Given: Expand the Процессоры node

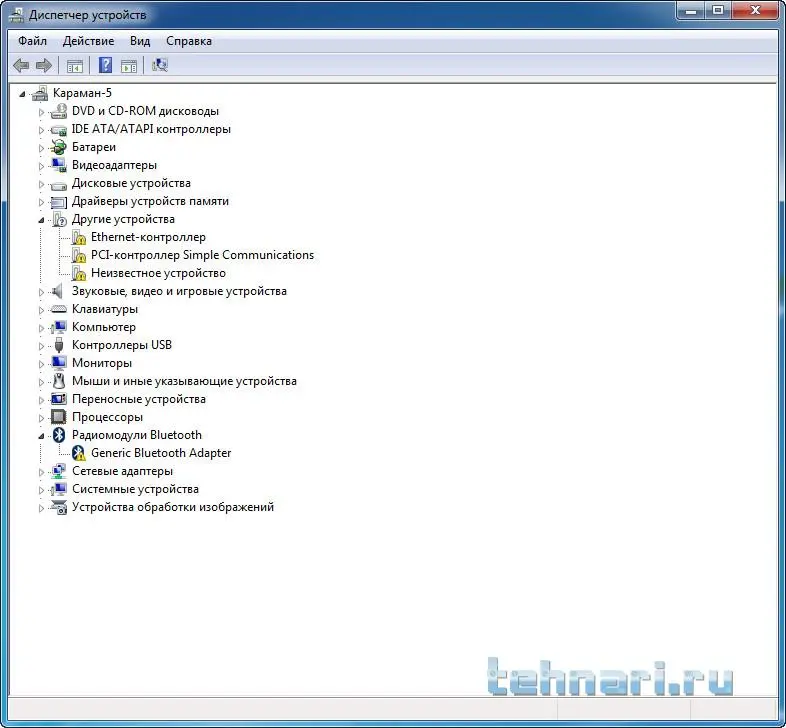Looking at the screenshot, I should pos(42,418).
